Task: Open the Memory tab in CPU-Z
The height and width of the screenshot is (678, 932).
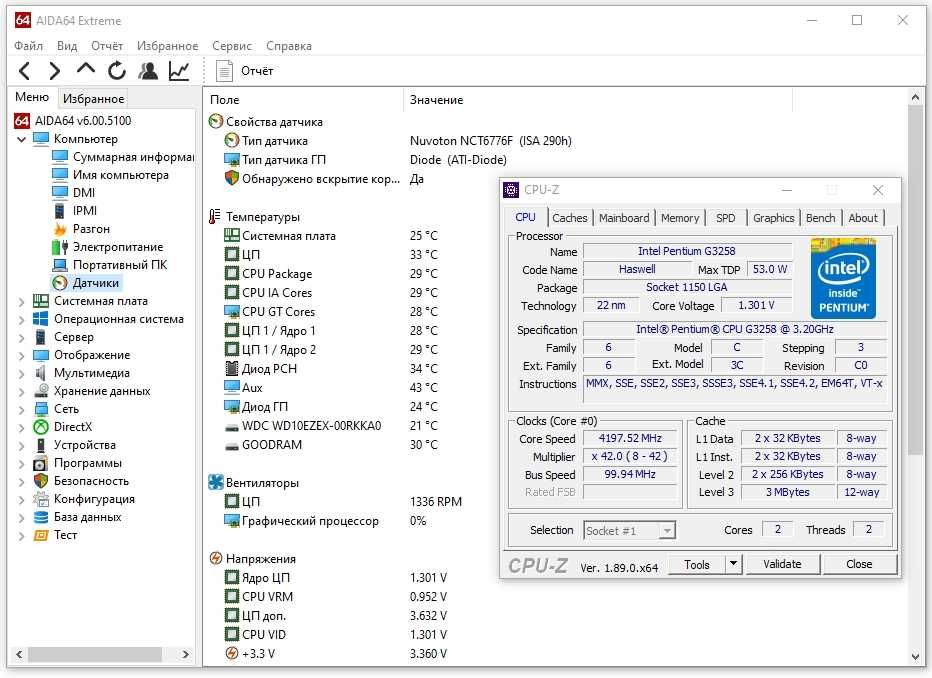Action: point(680,218)
